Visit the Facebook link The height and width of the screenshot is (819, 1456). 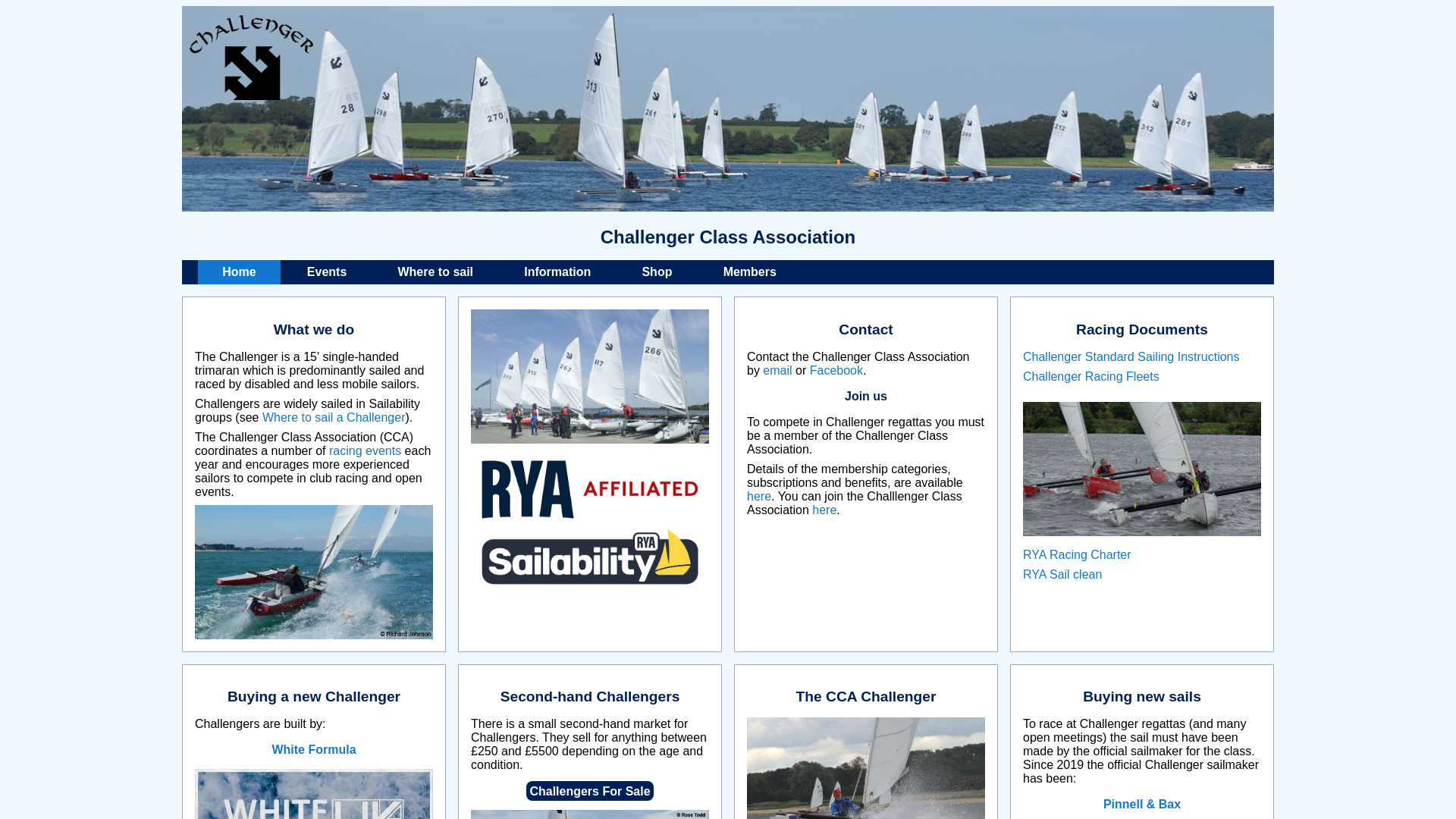pos(836,371)
